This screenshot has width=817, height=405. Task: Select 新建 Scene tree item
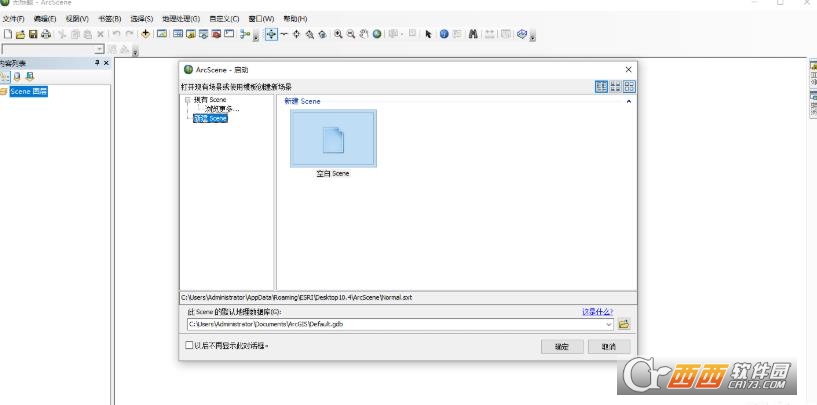click(211, 118)
